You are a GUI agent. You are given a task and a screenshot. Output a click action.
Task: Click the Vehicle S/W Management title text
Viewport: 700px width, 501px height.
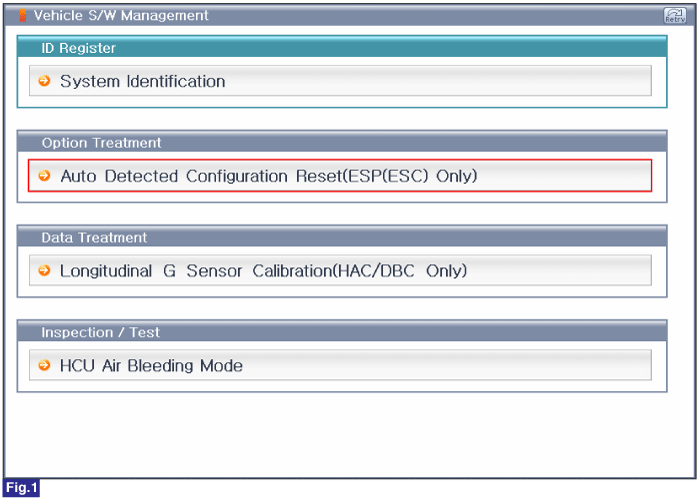[121, 16]
